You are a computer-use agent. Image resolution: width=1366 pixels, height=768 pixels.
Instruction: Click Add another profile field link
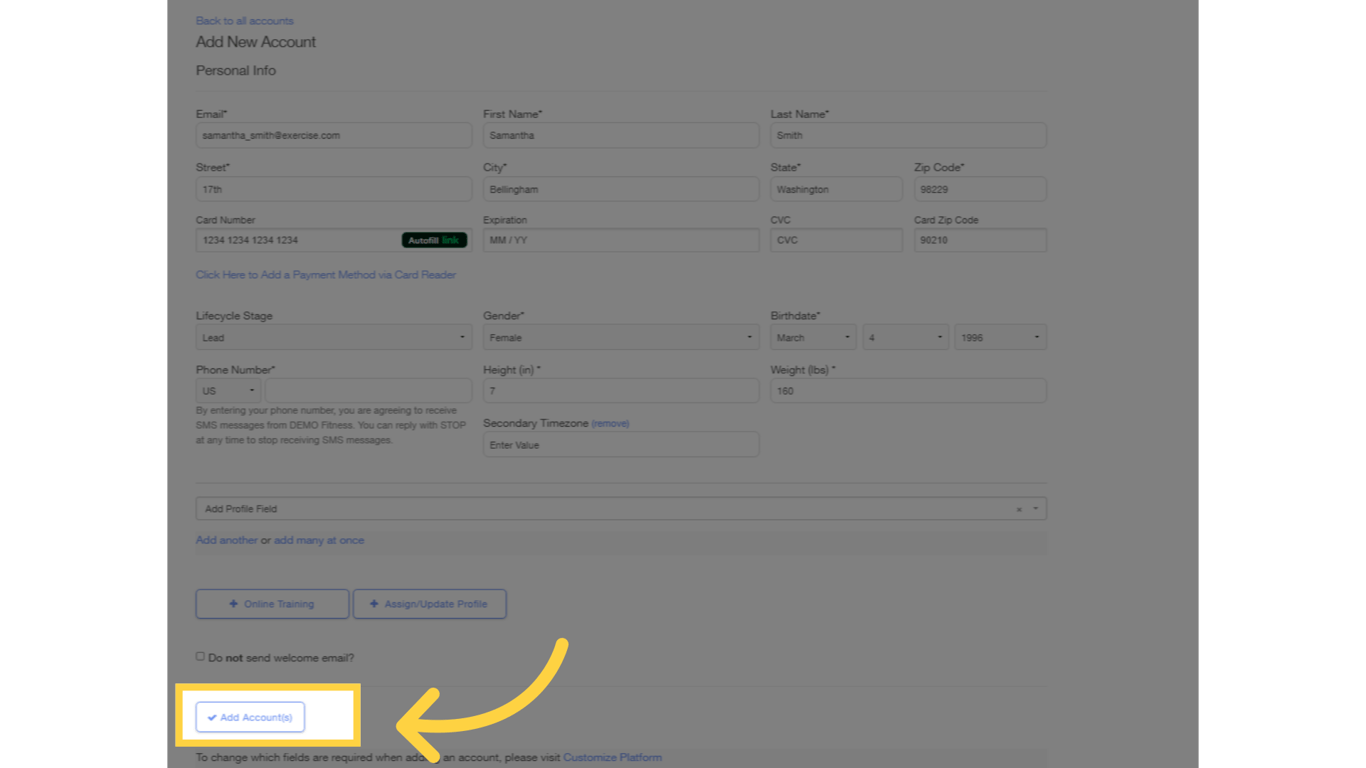click(x=226, y=540)
